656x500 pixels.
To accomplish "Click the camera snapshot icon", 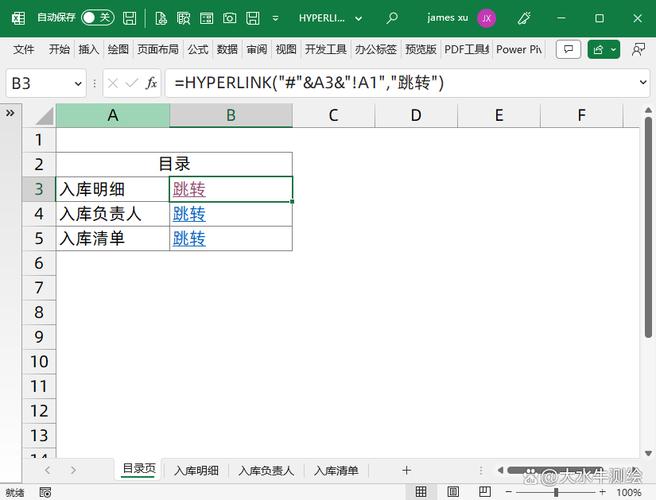I will pos(229,18).
